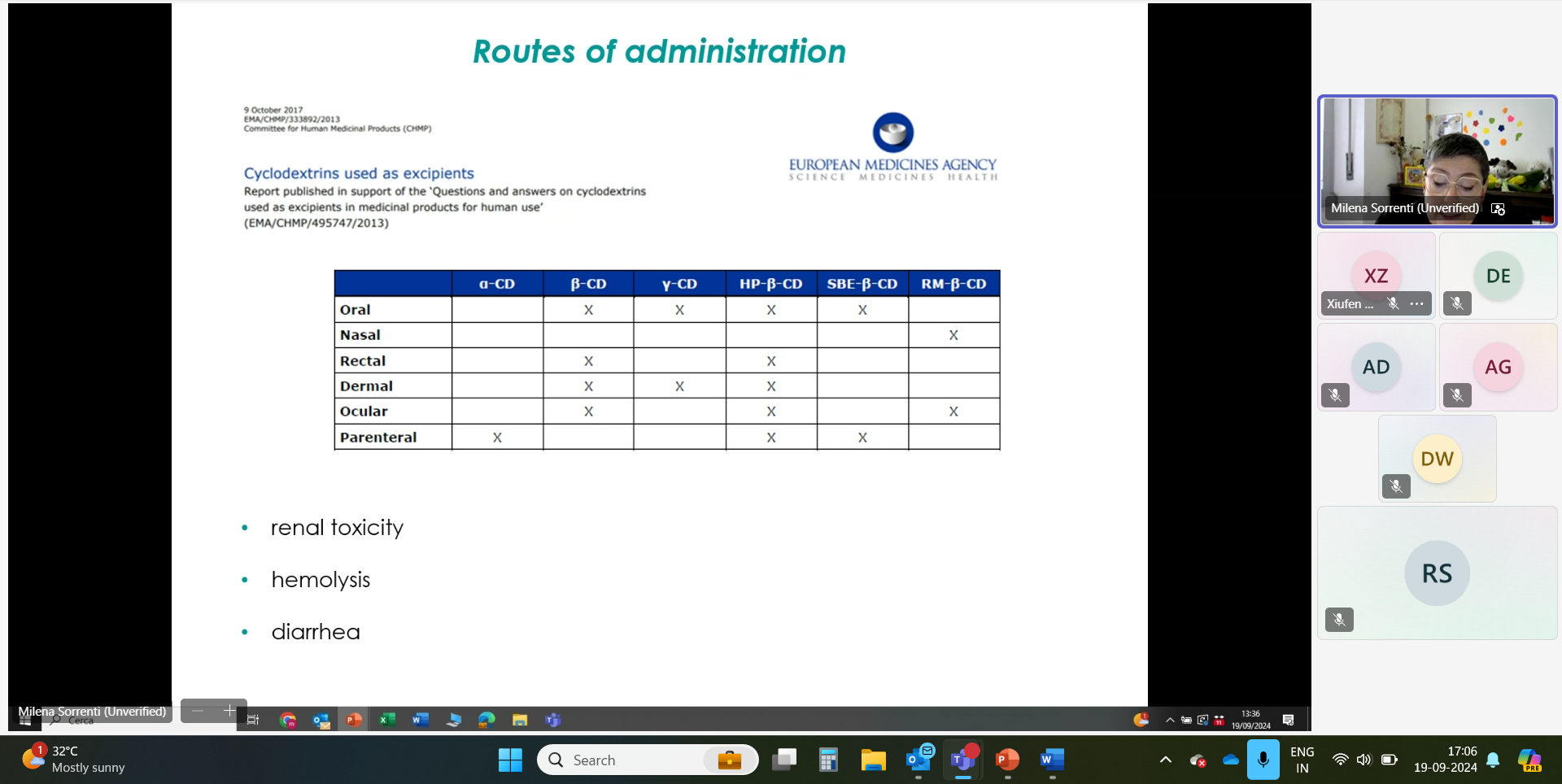Click the taskbar Search box
1562x784 pixels.
648,760
